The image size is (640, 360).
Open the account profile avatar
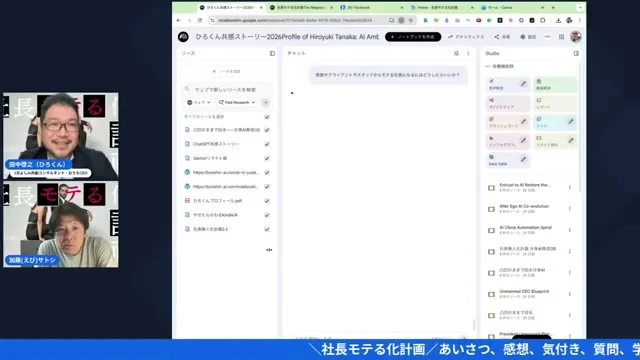pyautogui.click(x=576, y=37)
